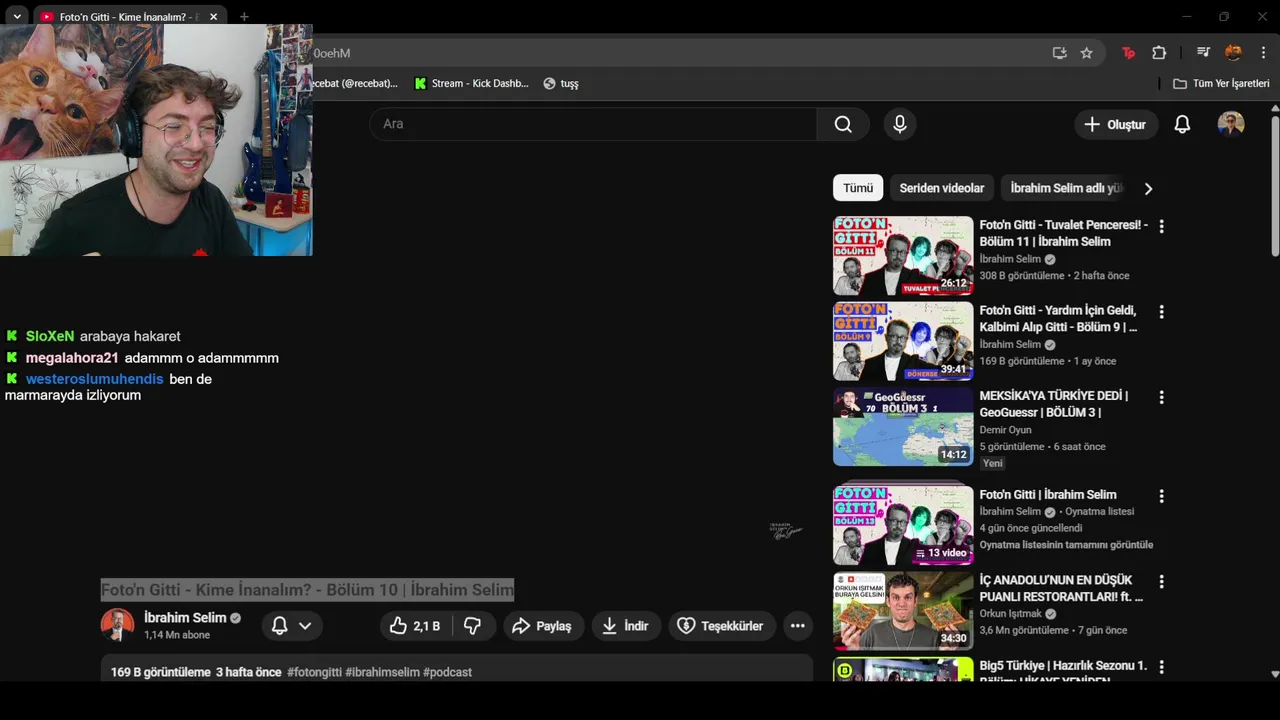Image resolution: width=1280 pixels, height=720 pixels.
Task: Open the Stream - Kick Dashboard bookmark
Action: click(471, 83)
